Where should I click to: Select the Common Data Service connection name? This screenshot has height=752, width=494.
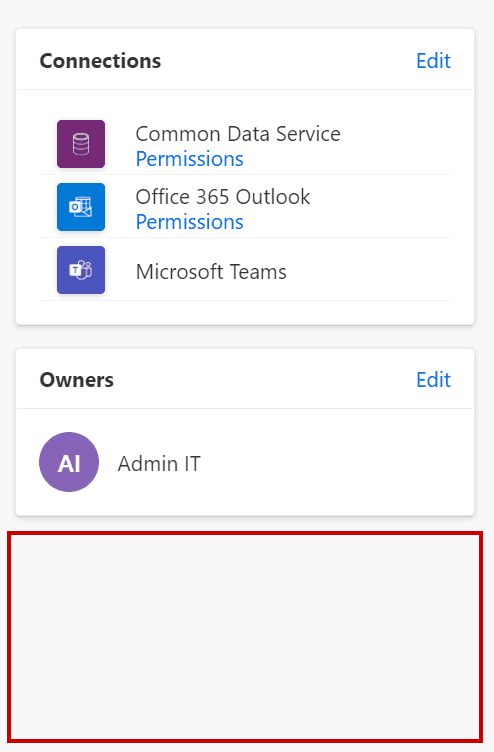point(238,134)
